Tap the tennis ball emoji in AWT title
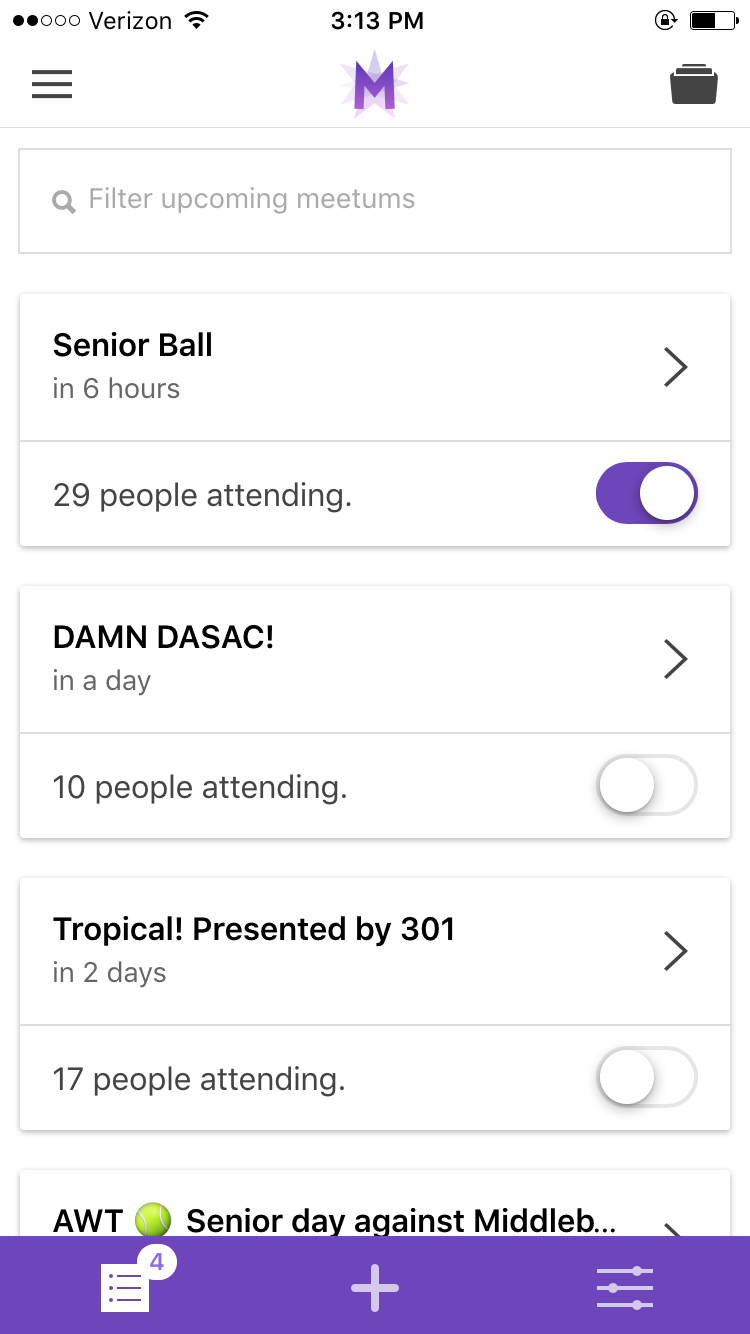 153,1221
